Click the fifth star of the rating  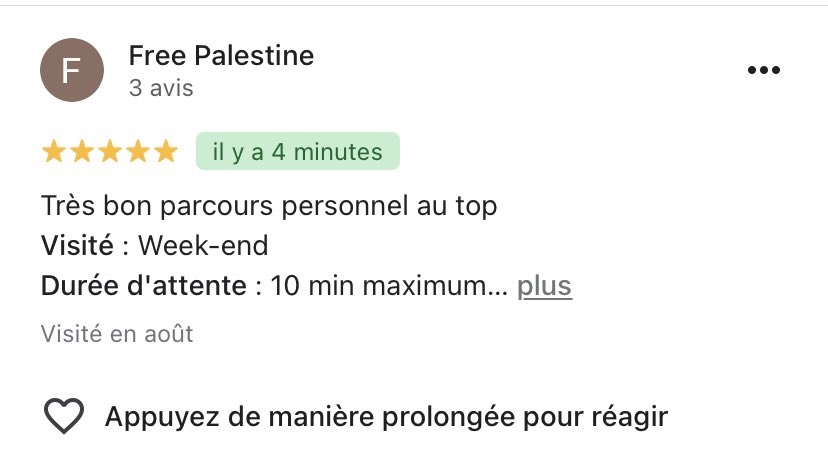165,152
